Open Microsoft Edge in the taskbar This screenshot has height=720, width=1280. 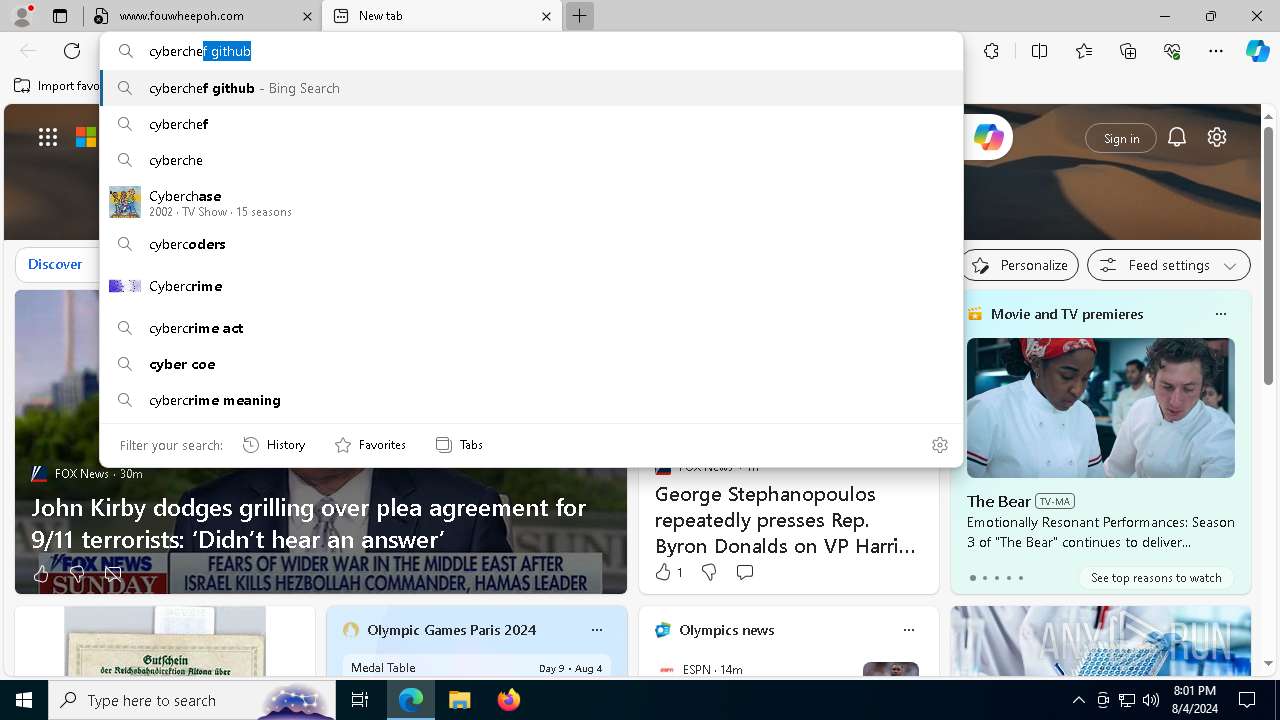(x=411, y=700)
